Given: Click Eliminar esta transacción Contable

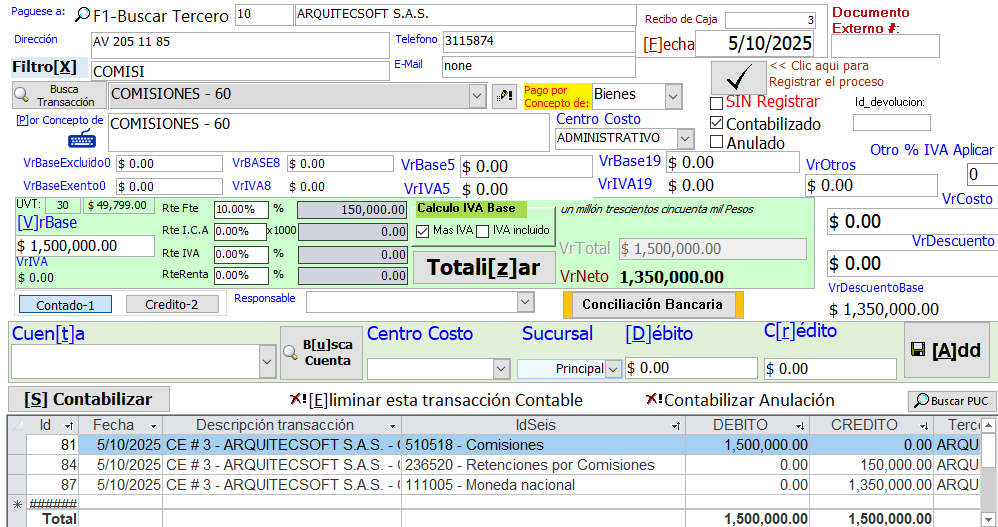Looking at the screenshot, I should (435, 400).
